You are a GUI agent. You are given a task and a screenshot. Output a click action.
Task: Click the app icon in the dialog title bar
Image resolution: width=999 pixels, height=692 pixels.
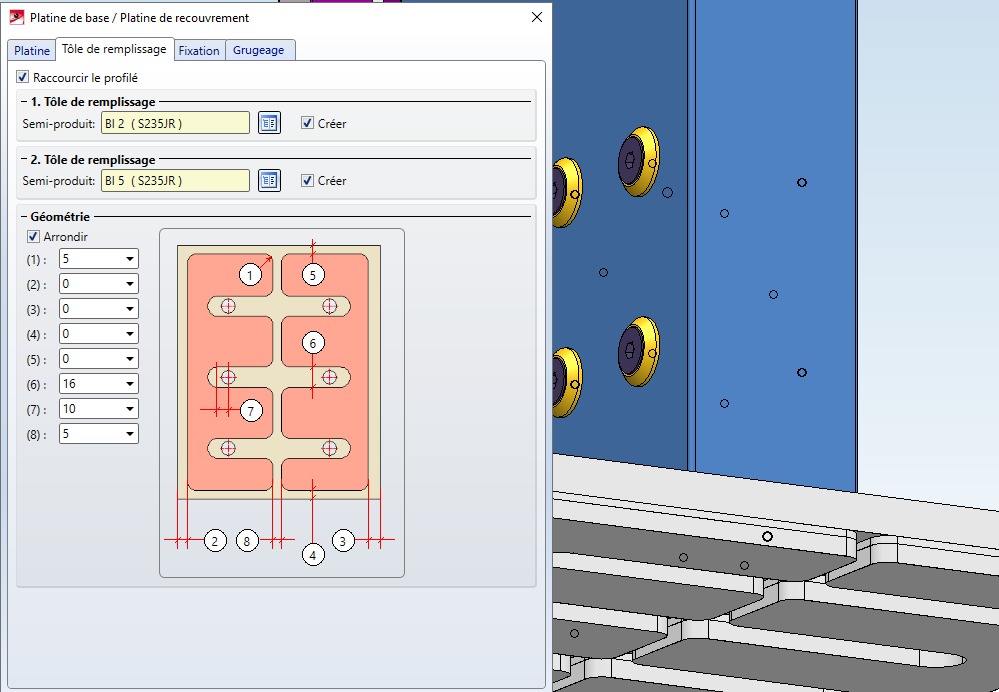pos(16,17)
